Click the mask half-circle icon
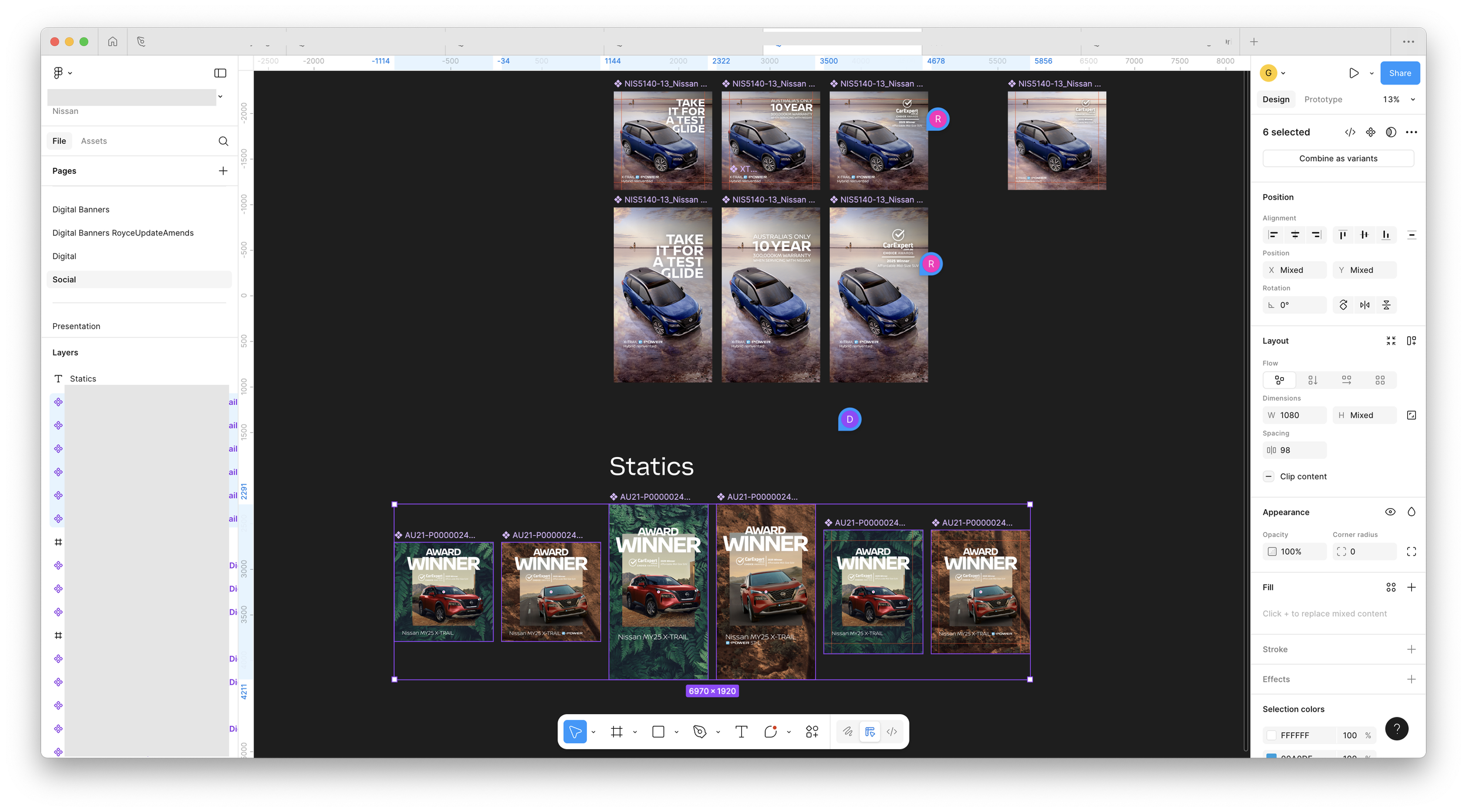 1391,132
